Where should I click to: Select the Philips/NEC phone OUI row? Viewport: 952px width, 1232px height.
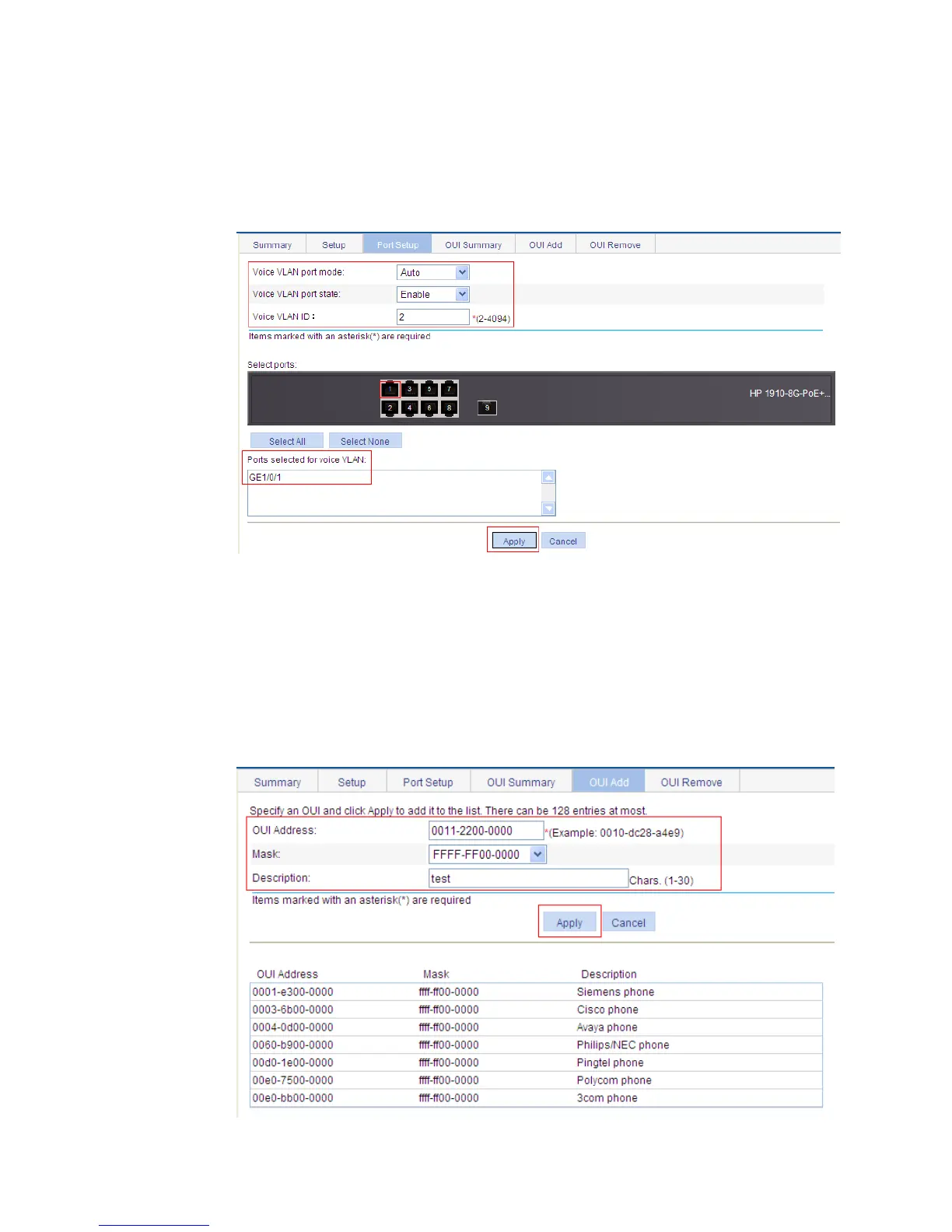536,1045
